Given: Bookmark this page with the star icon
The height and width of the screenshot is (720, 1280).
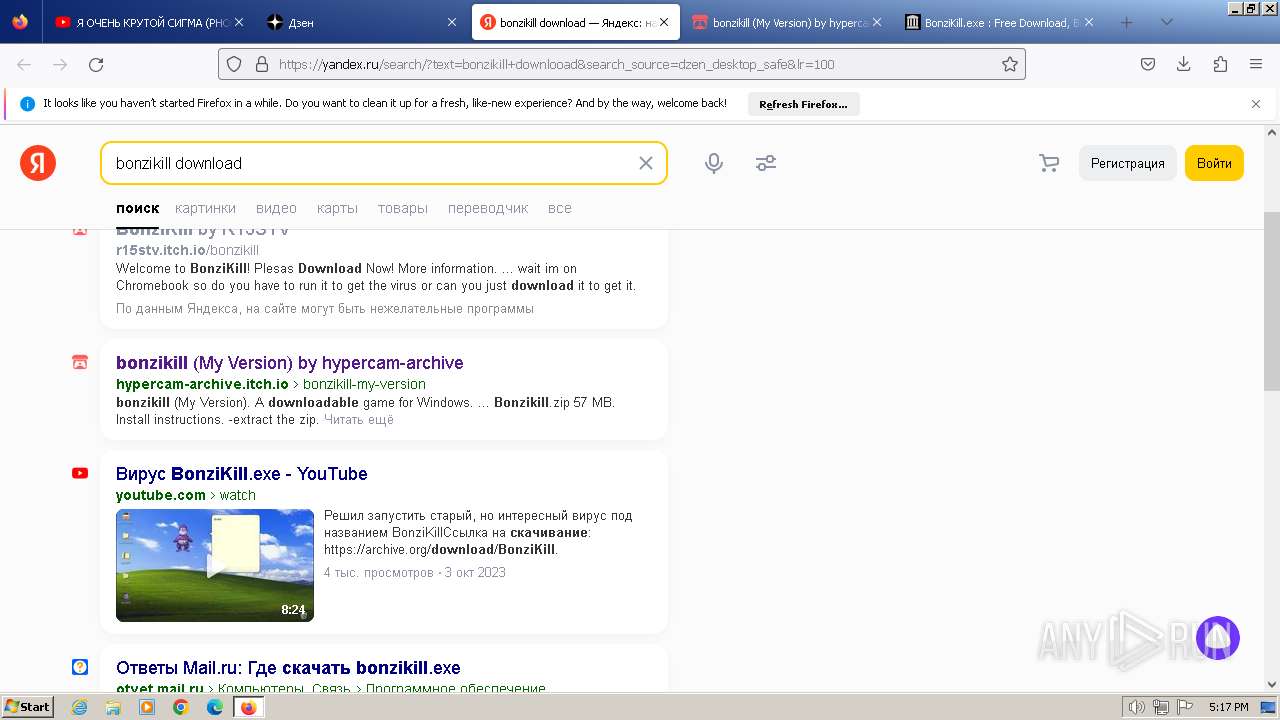Looking at the screenshot, I should (1010, 64).
